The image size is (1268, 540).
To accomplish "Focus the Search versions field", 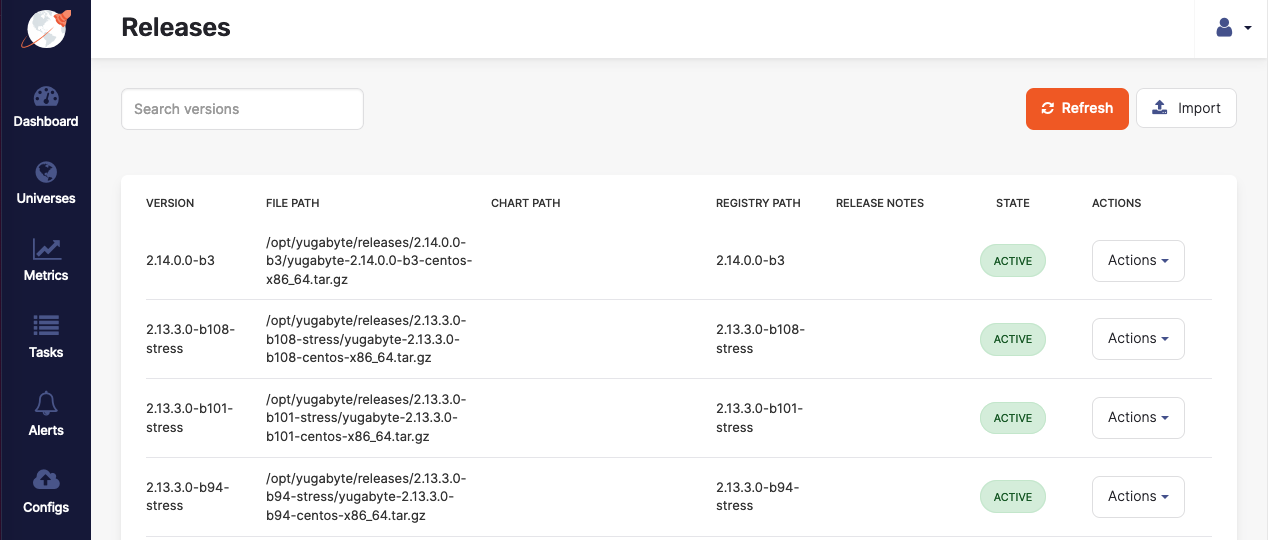I will coord(242,109).
